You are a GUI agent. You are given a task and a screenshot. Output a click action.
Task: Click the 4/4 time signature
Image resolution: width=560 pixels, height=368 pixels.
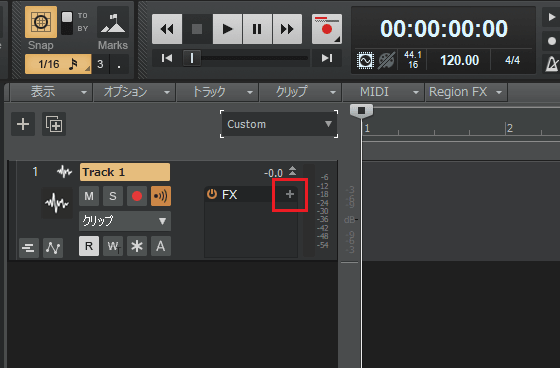[512, 60]
